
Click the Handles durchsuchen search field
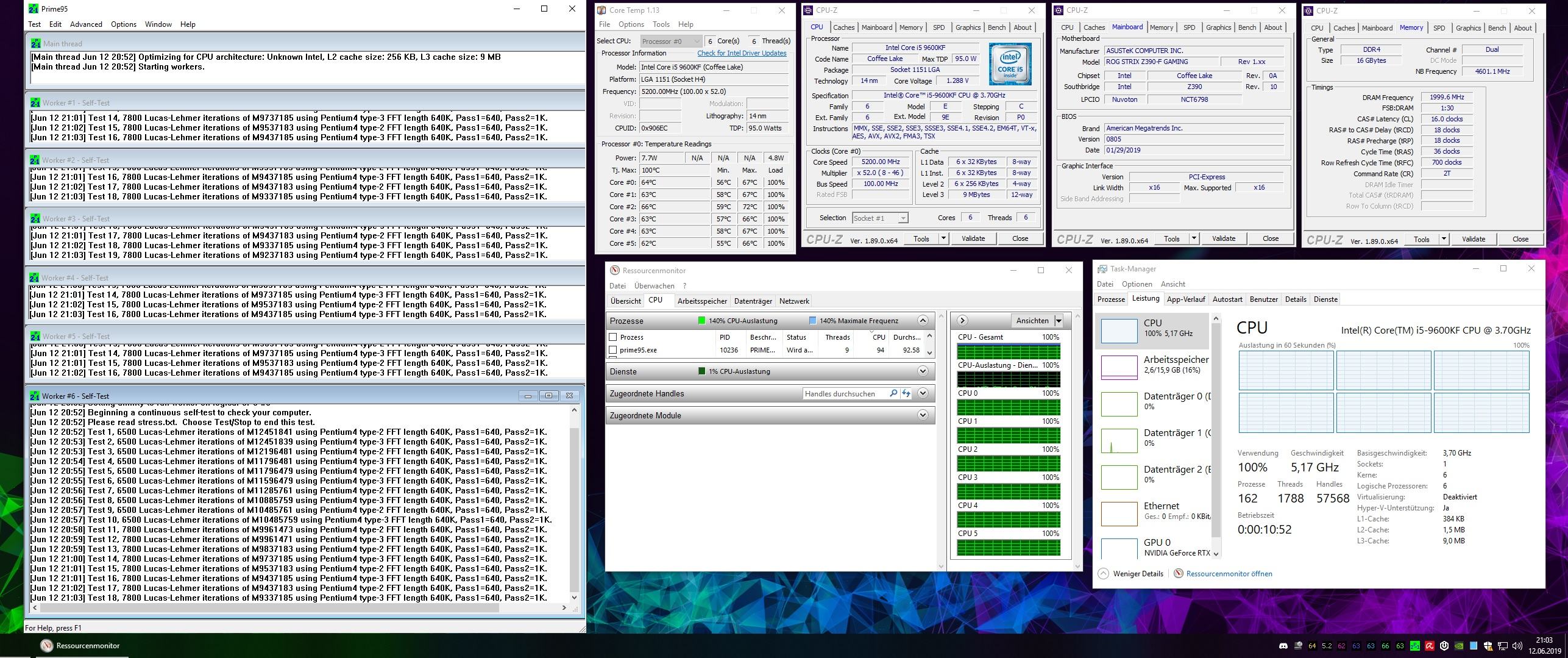[x=845, y=393]
